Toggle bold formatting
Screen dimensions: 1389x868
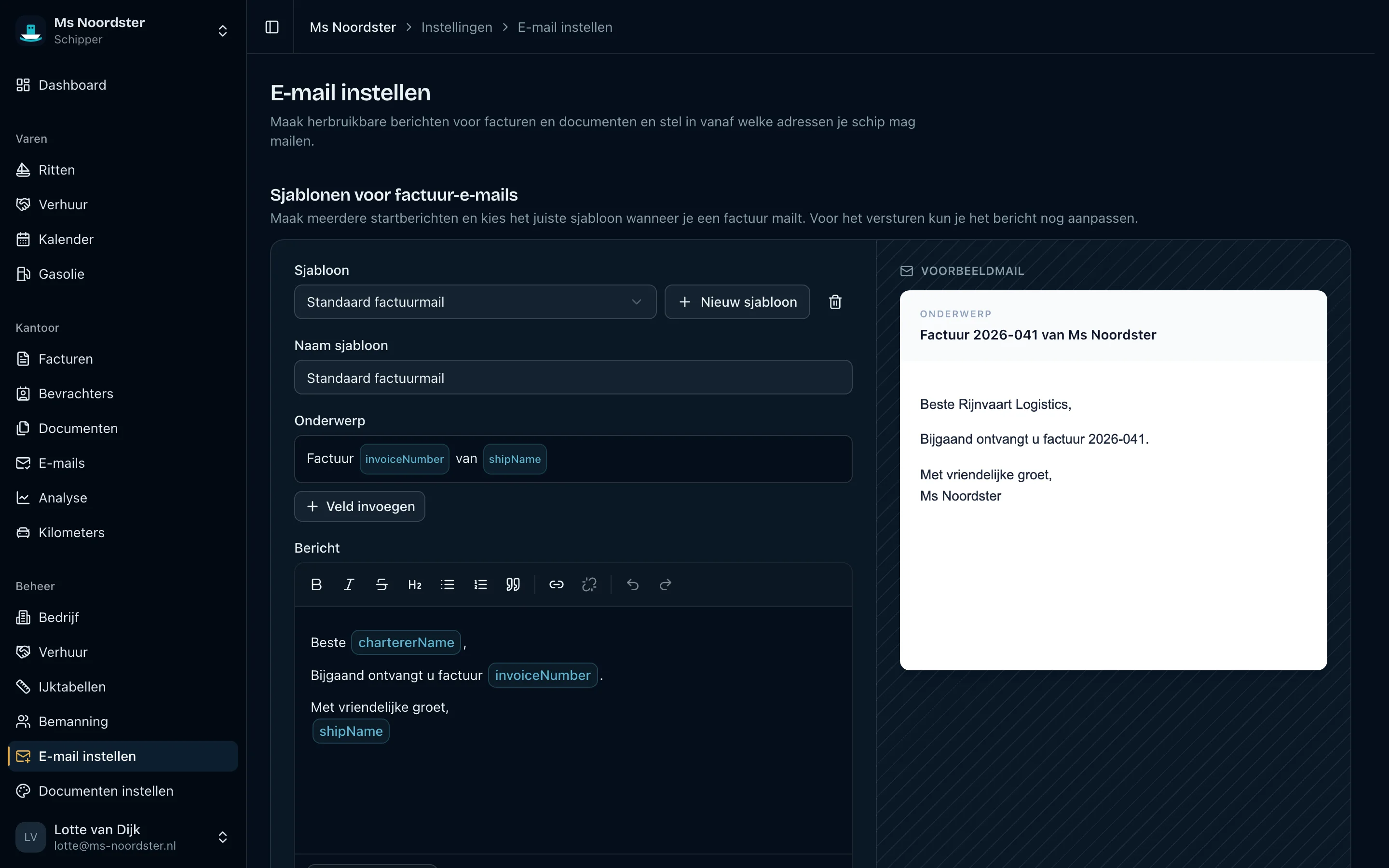tap(316, 584)
